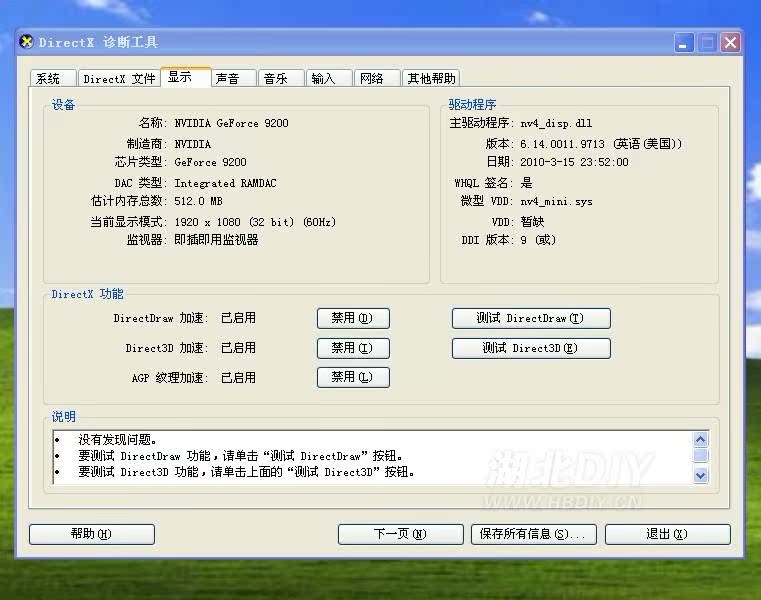Go to the 输入 tab
The image size is (761, 600).
pos(329,78)
